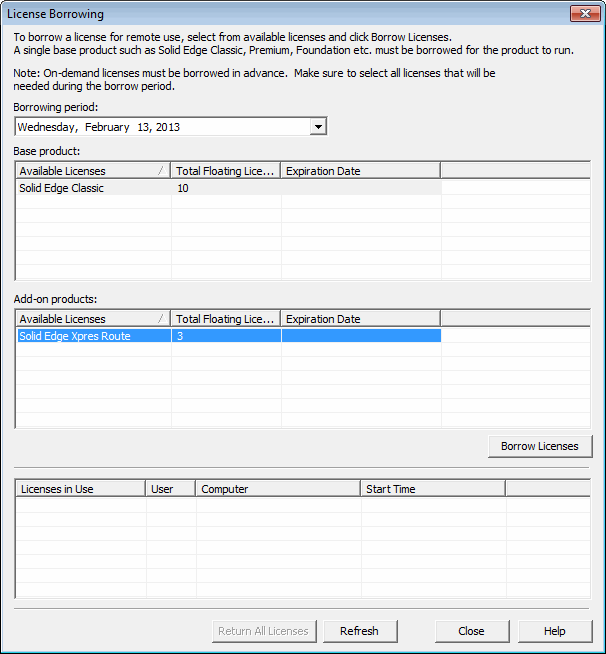Click Base product Expiration Date column header
The image size is (606, 654).
360,171
